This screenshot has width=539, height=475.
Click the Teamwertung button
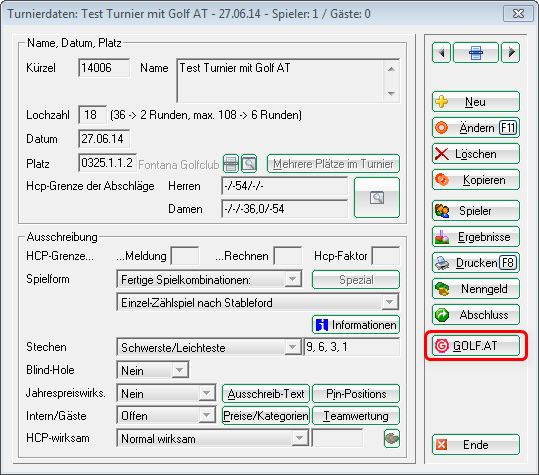point(356,416)
